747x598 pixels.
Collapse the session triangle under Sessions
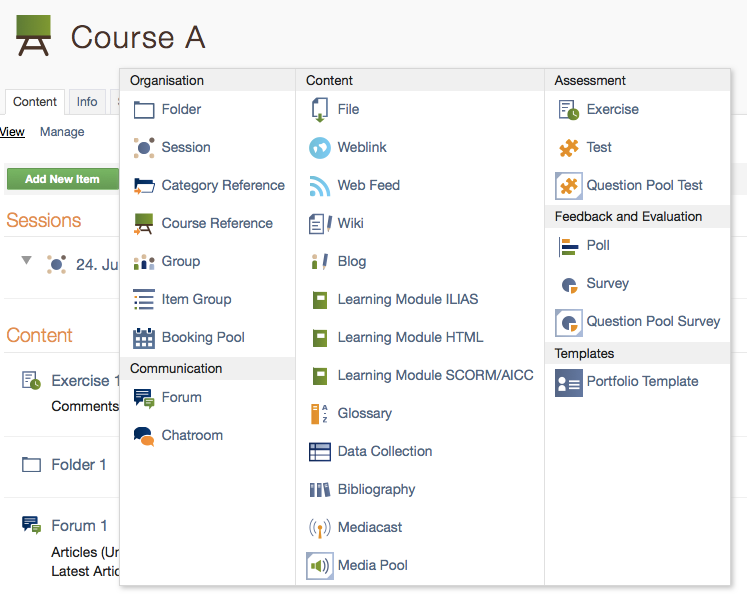click(26, 261)
